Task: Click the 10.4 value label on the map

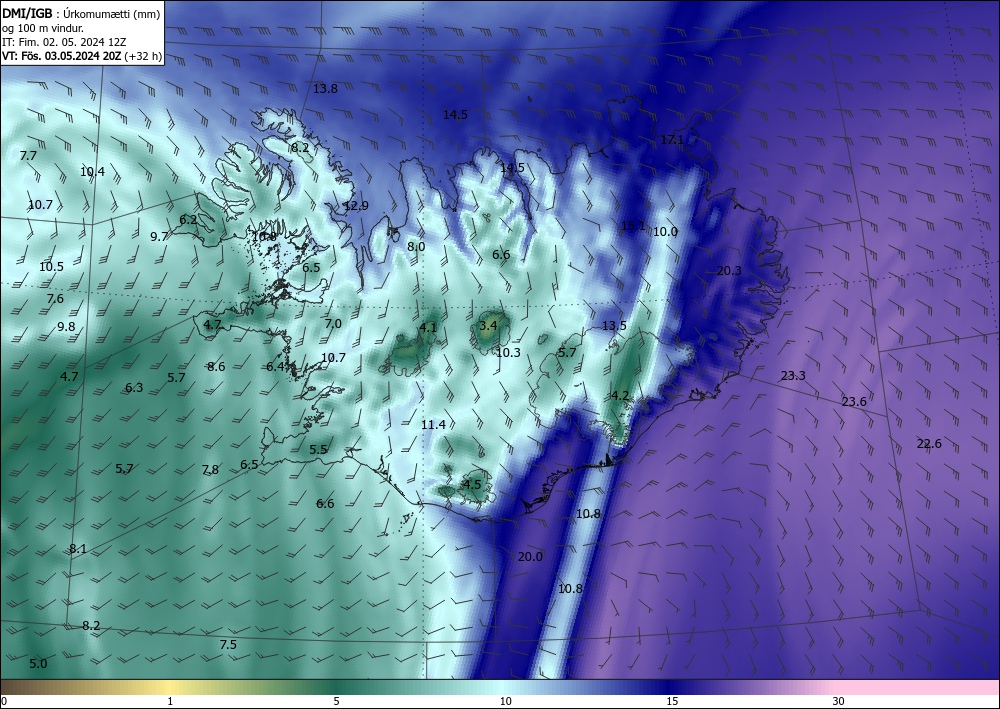Action: (92, 172)
